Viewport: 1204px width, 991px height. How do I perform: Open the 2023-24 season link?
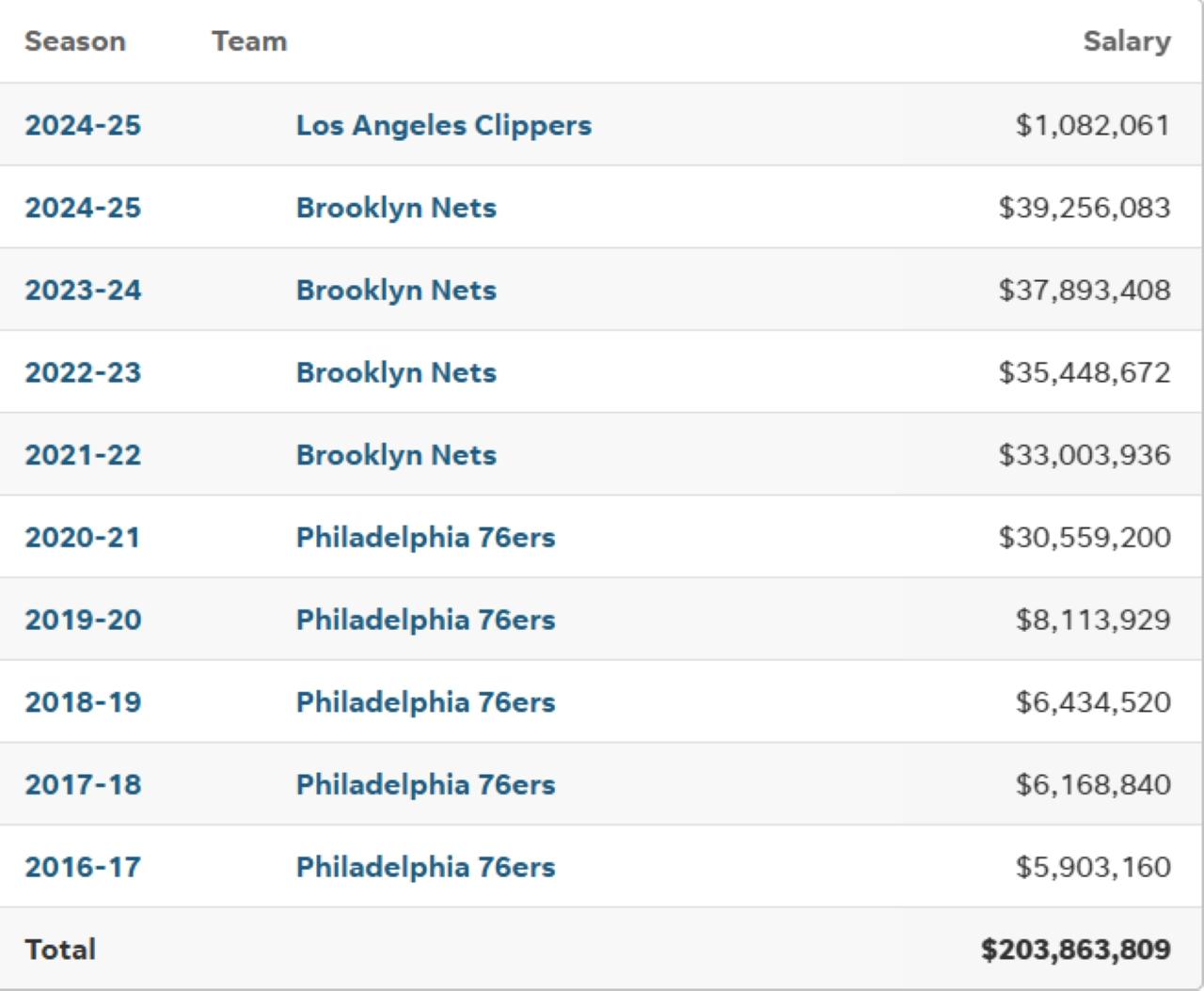[83, 290]
